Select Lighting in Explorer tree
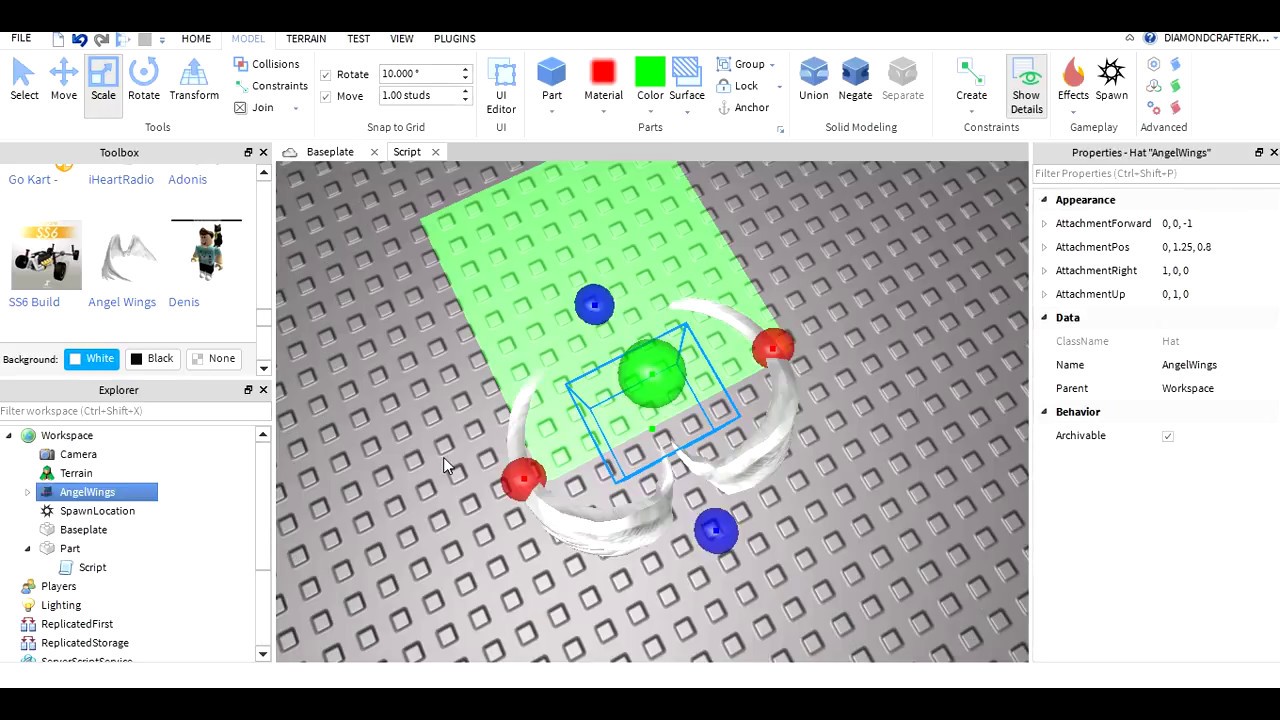 pos(61,605)
